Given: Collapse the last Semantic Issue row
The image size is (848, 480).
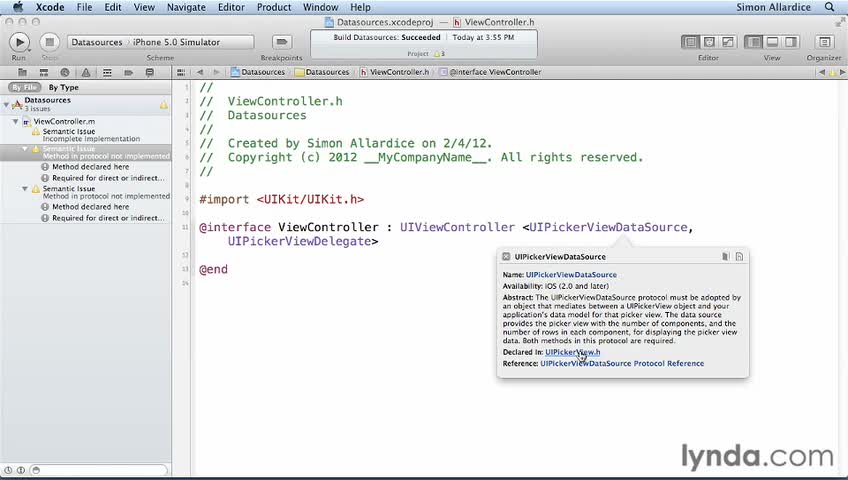Looking at the screenshot, I should pos(25,189).
